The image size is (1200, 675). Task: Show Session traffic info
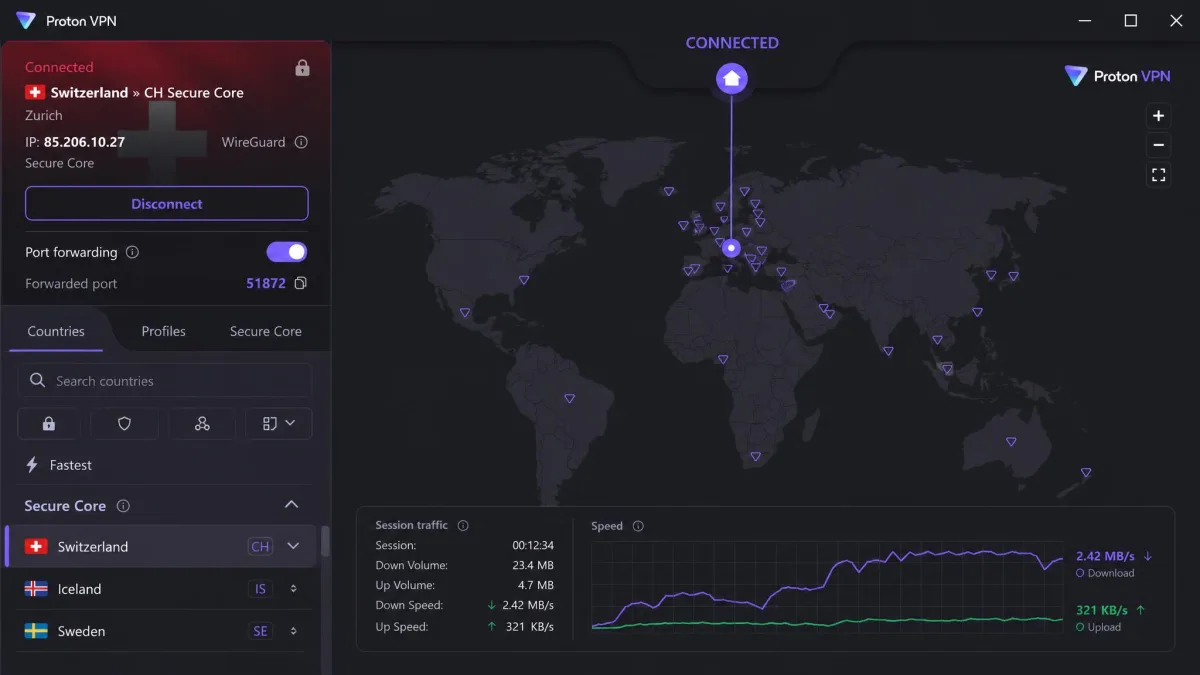[463, 525]
